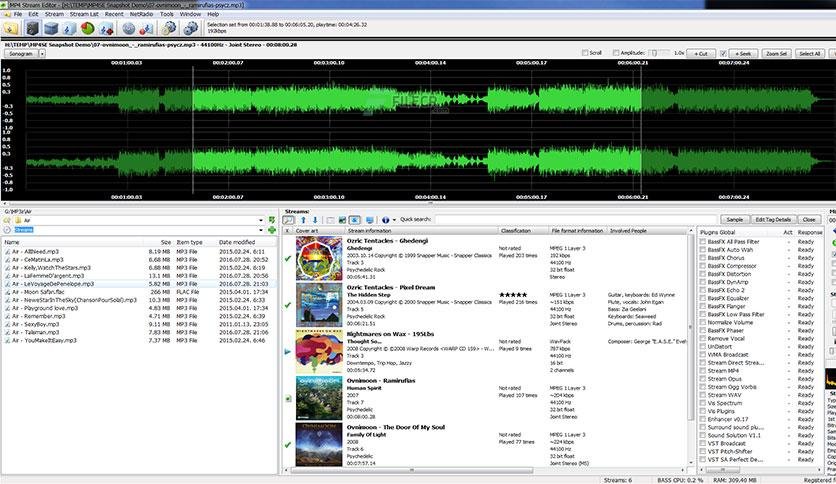The width and height of the screenshot is (836, 484).
Task: Click the magnifier icon in Streams toolbar
Action: tap(288, 220)
